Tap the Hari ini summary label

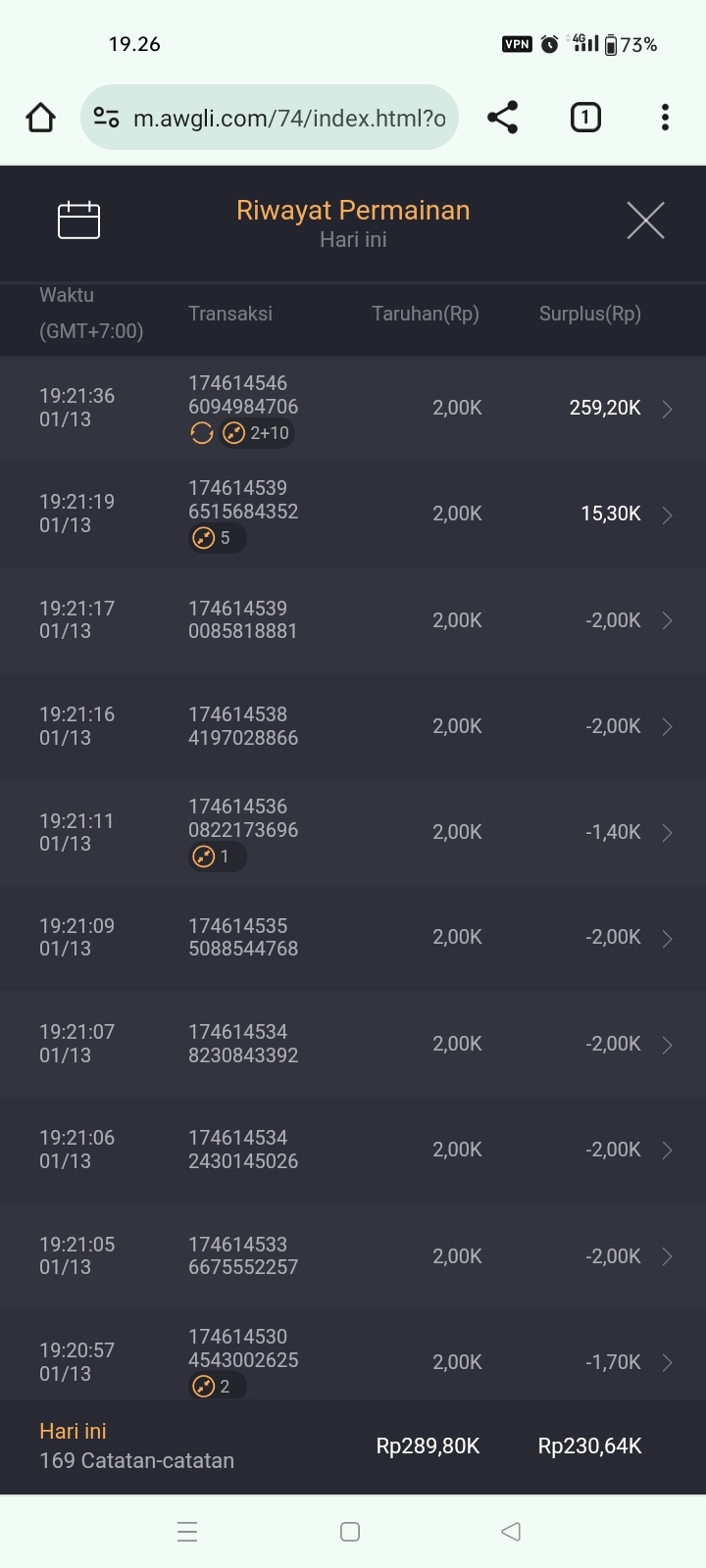pyautogui.click(x=74, y=1431)
